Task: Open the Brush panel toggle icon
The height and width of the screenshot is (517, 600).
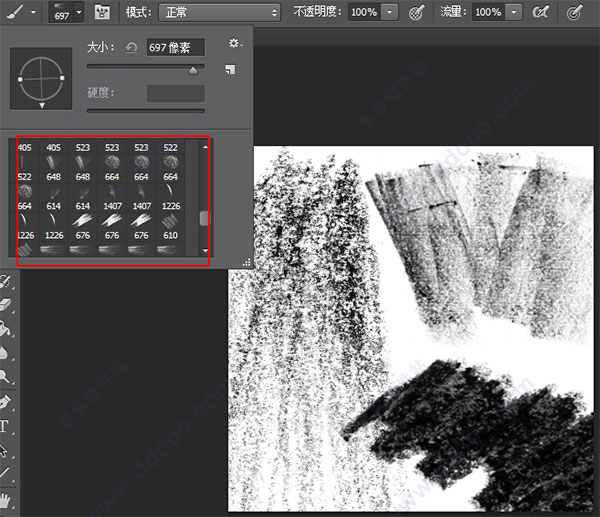Action: coord(102,12)
